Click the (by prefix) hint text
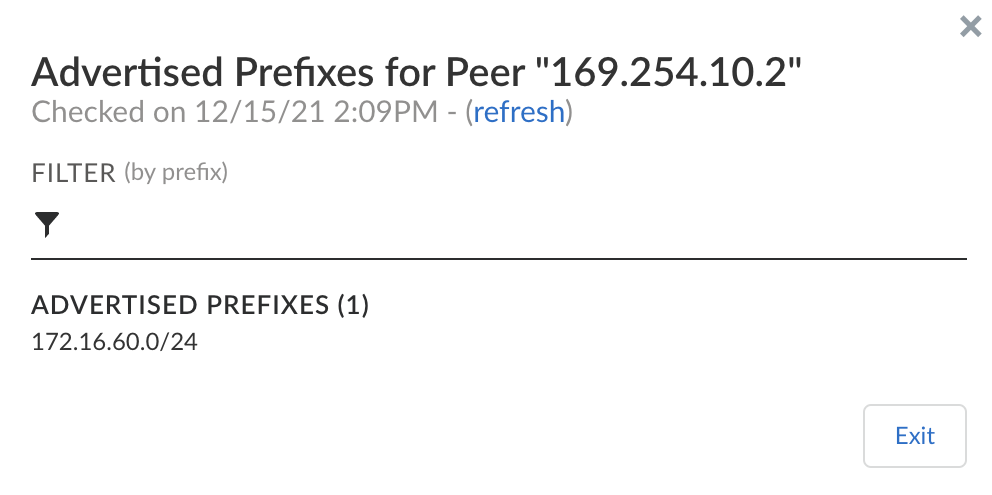Viewport: 992px width, 495px height. coord(176,173)
